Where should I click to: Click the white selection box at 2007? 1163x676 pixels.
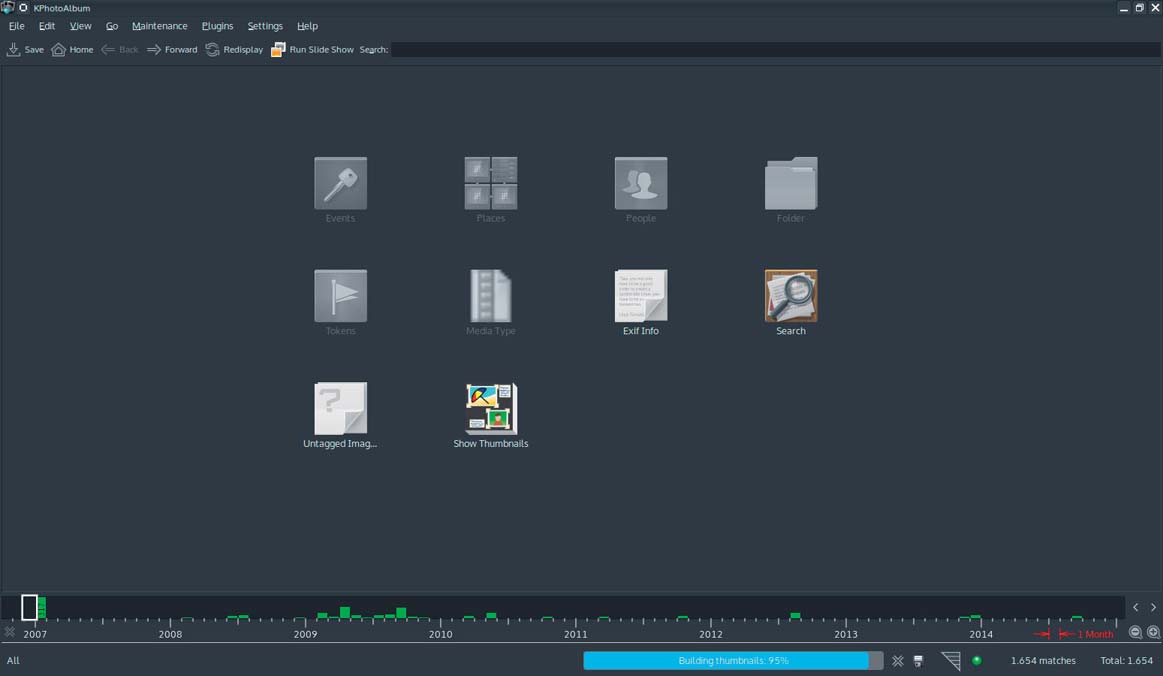point(30,607)
